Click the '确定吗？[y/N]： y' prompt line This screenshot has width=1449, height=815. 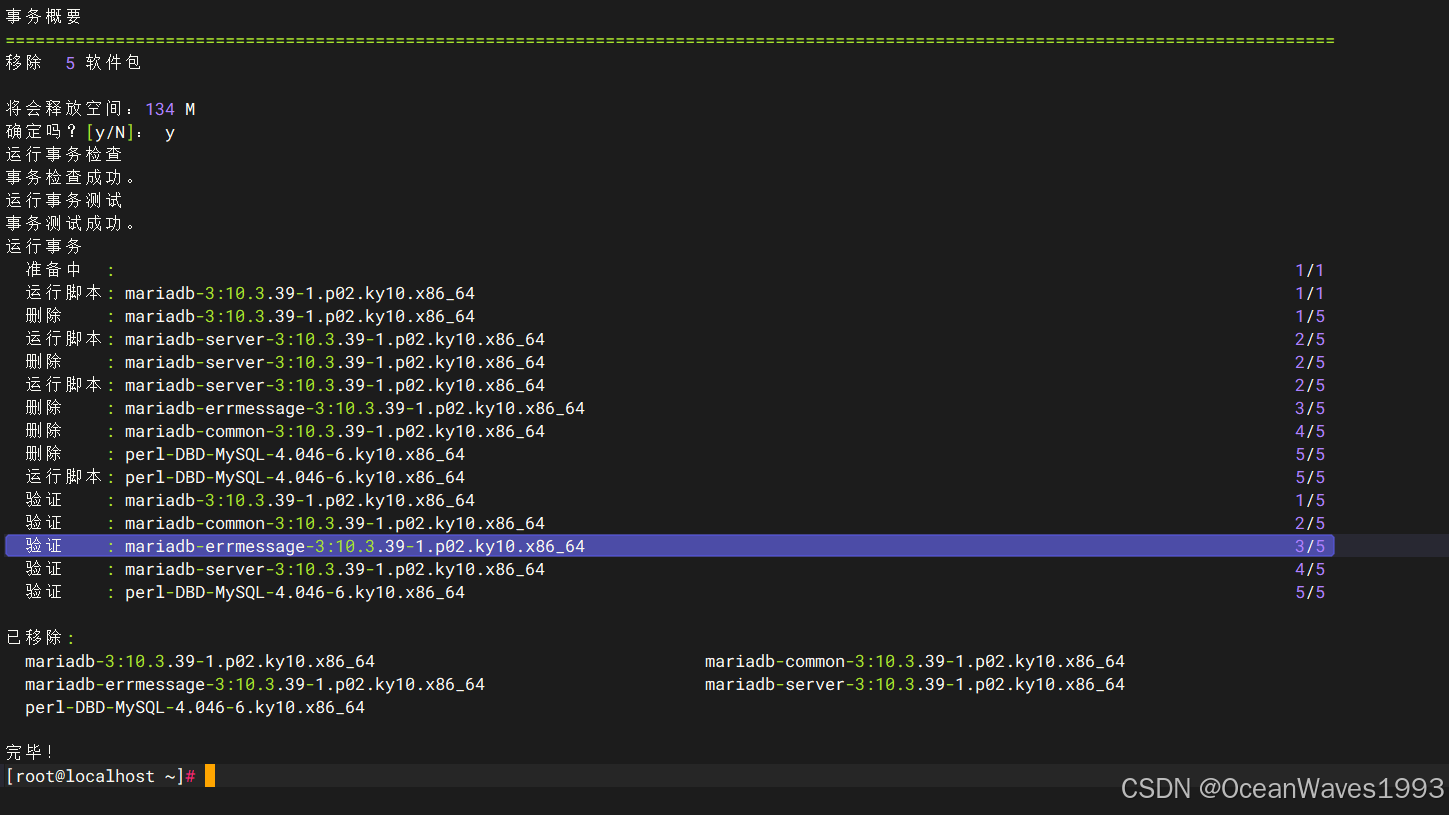[x=90, y=131]
